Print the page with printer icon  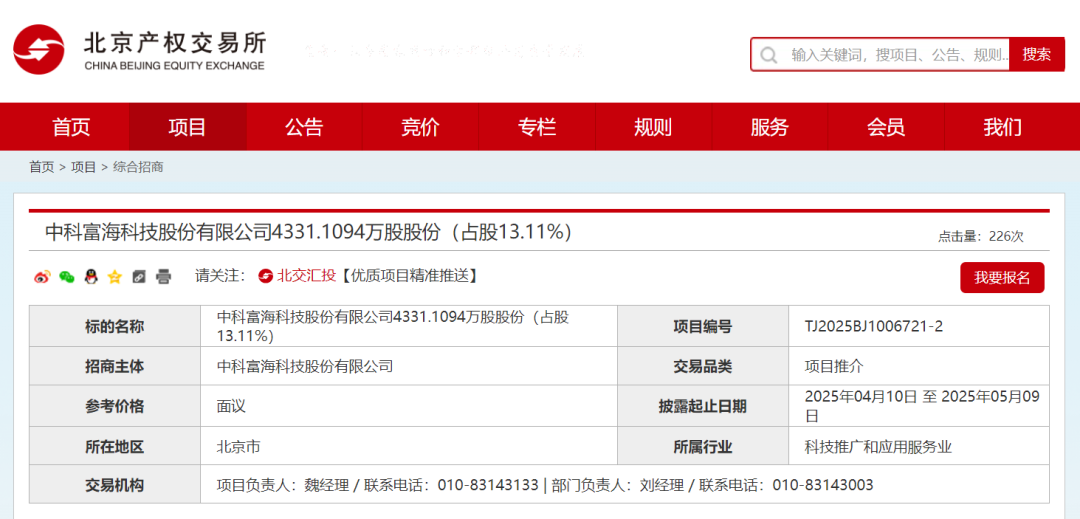click(x=163, y=277)
